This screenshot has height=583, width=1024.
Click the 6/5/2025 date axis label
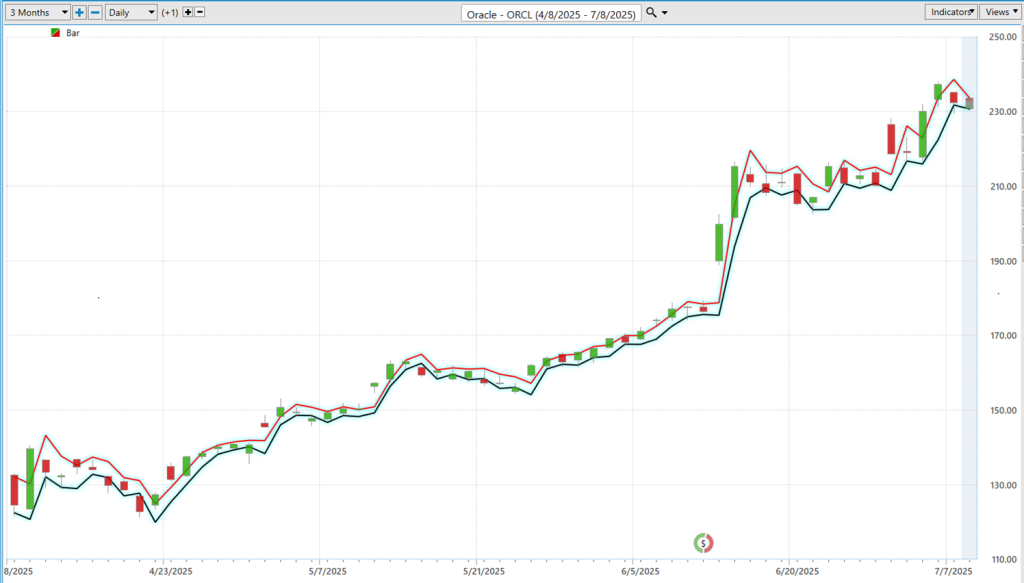[641, 571]
